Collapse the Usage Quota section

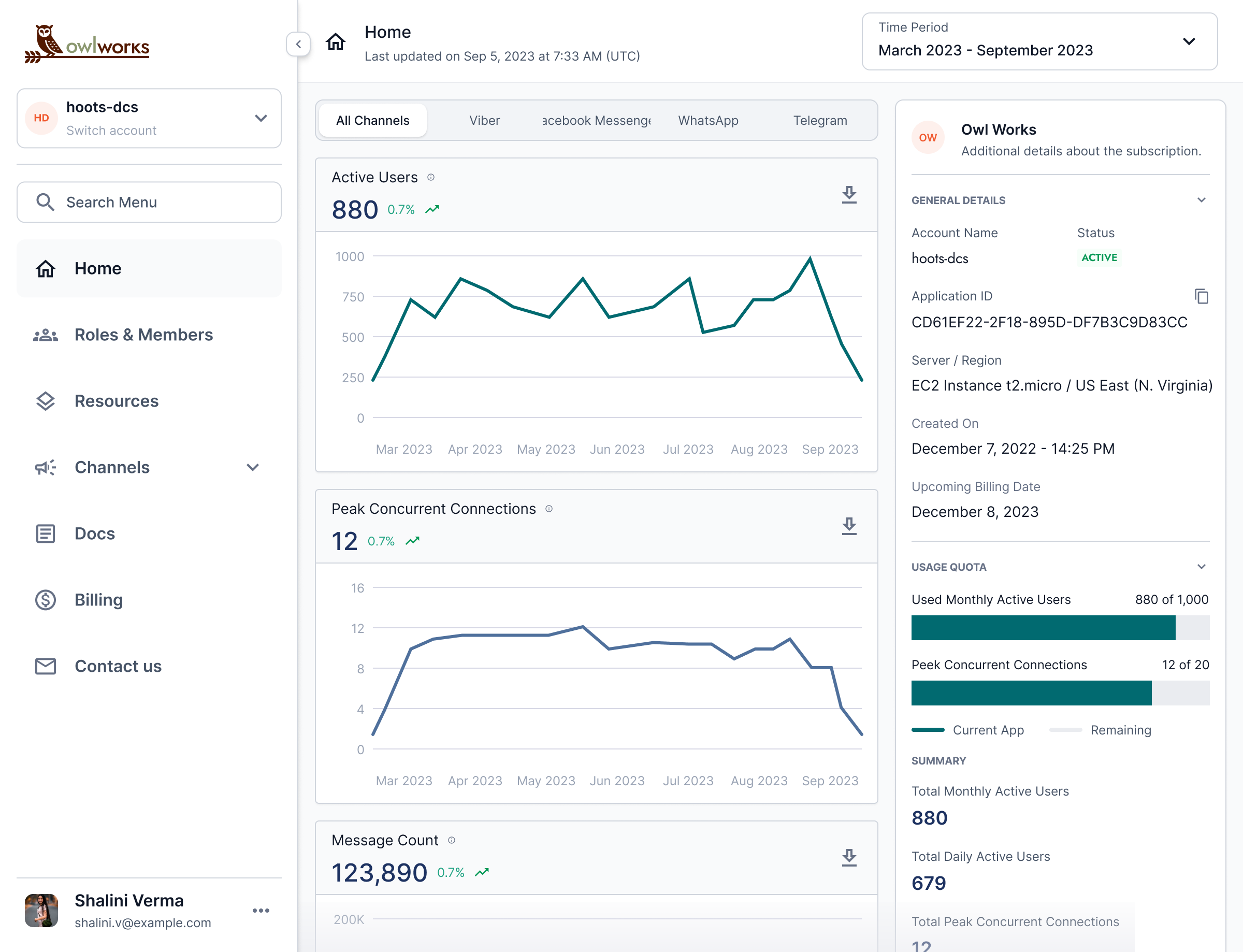pyautogui.click(x=1201, y=567)
